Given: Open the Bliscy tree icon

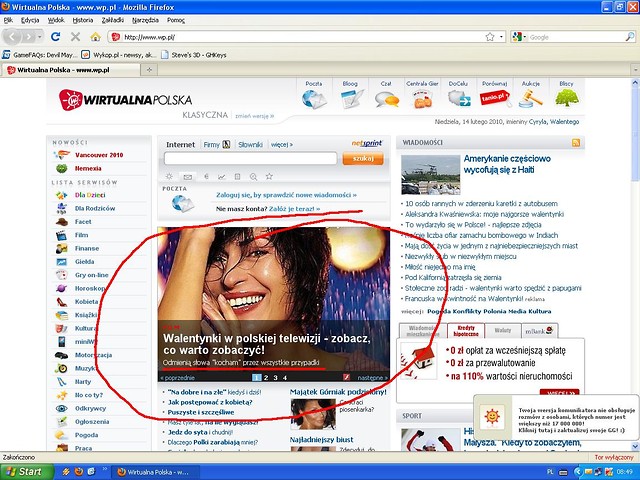Looking at the screenshot, I should click(567, 98).
